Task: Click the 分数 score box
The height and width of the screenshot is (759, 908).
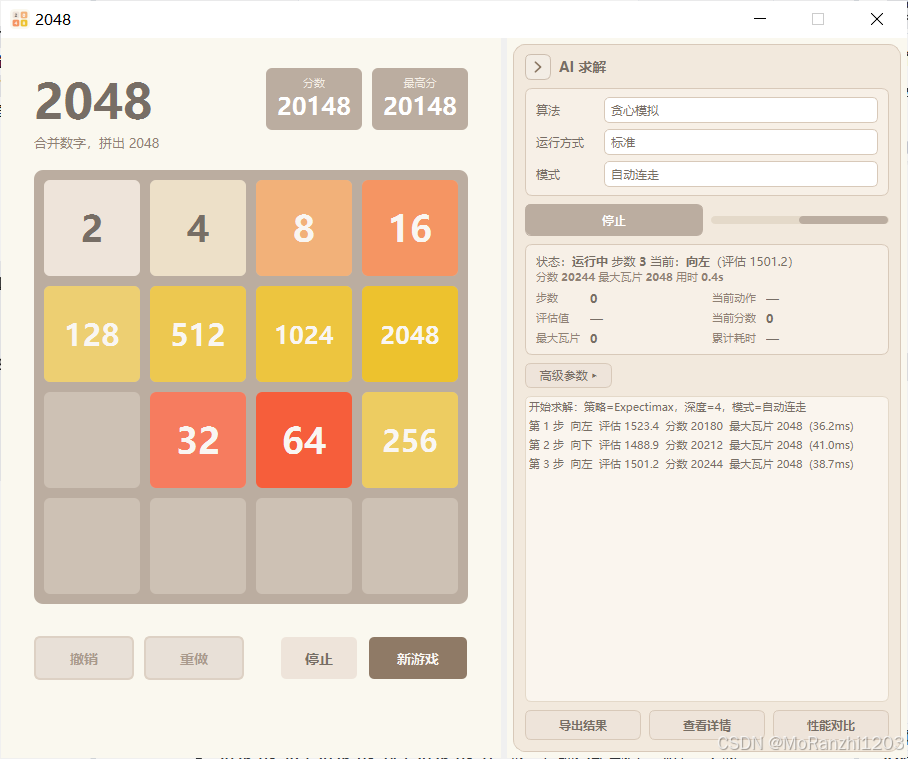Action: (314, 99)
